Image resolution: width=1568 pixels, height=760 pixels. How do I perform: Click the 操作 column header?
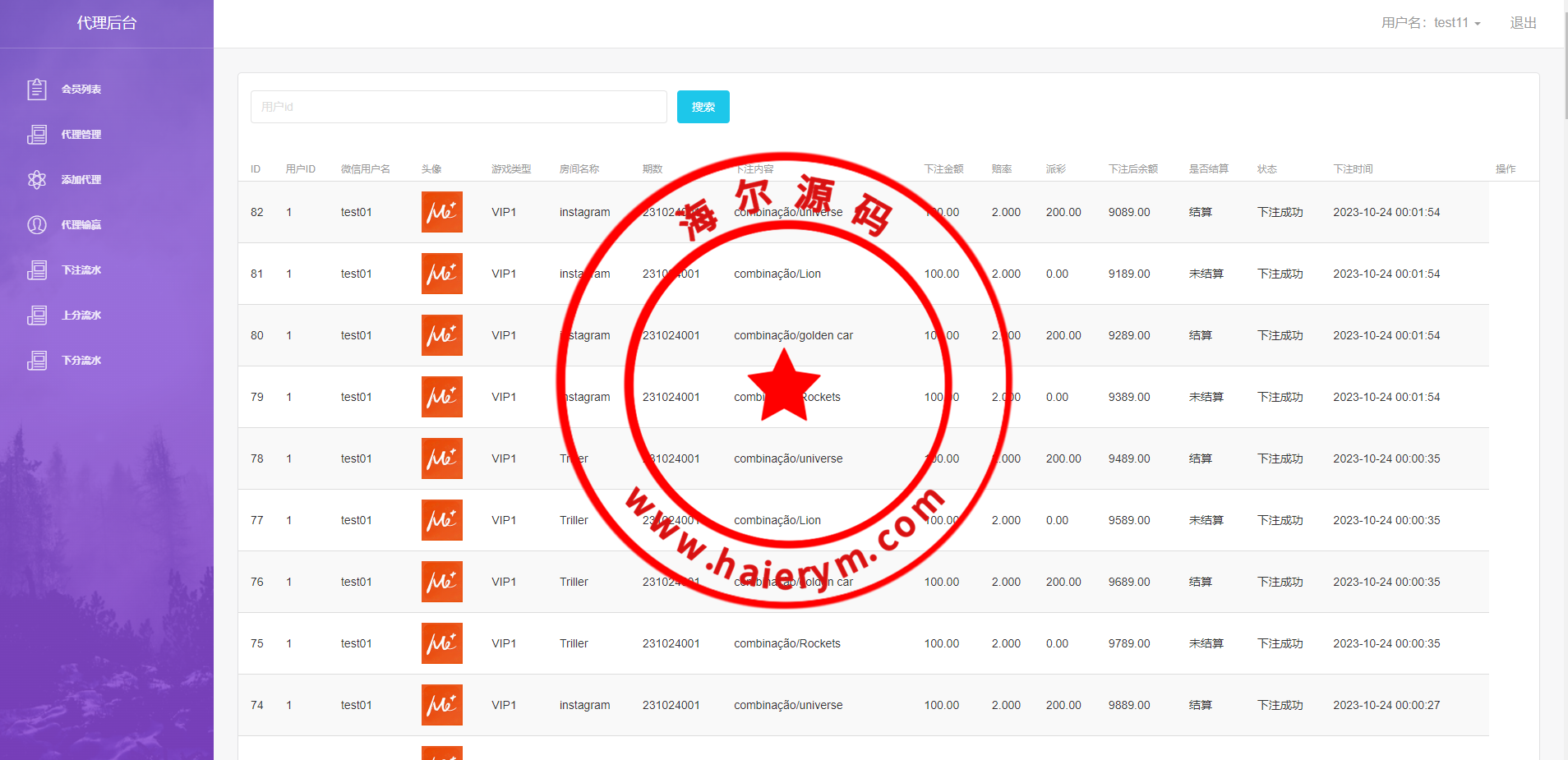click(1506, 169)
